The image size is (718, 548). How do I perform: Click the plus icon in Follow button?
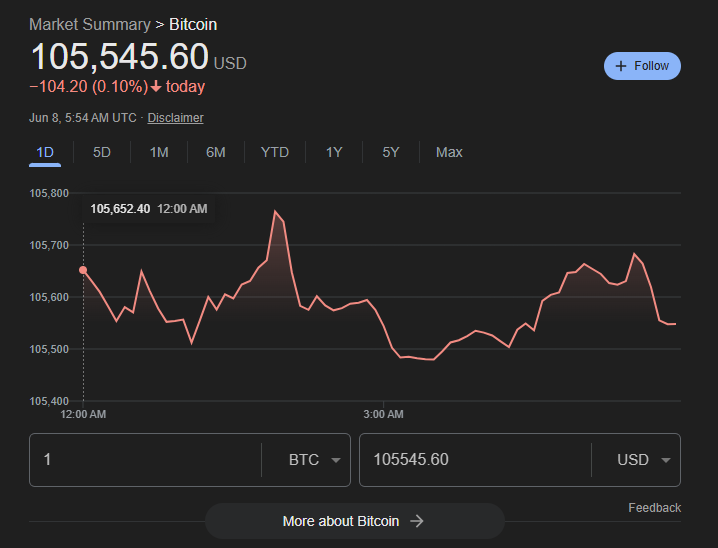(x=620, y=66)
